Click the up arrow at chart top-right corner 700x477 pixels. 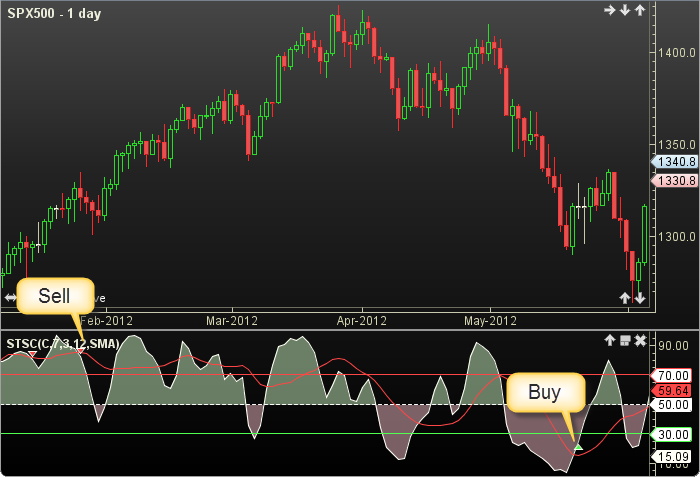pos(640,10)
